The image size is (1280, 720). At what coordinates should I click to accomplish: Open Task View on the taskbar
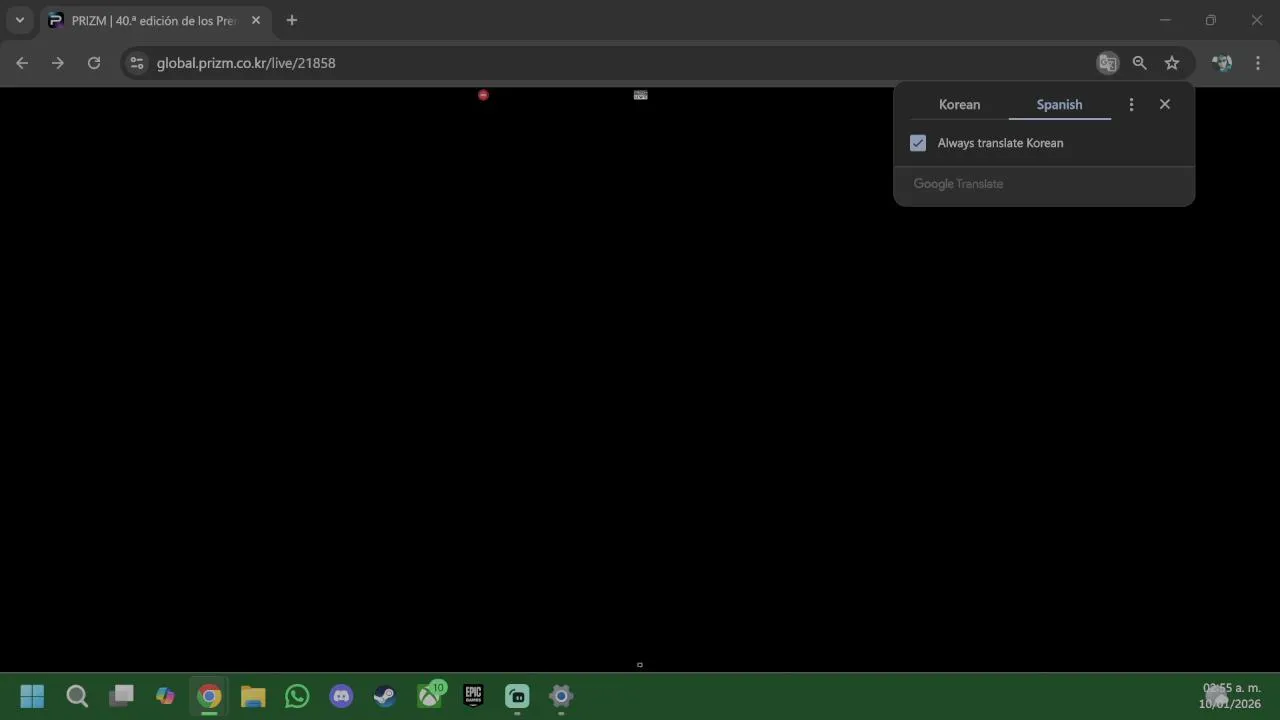coord(121,696)
